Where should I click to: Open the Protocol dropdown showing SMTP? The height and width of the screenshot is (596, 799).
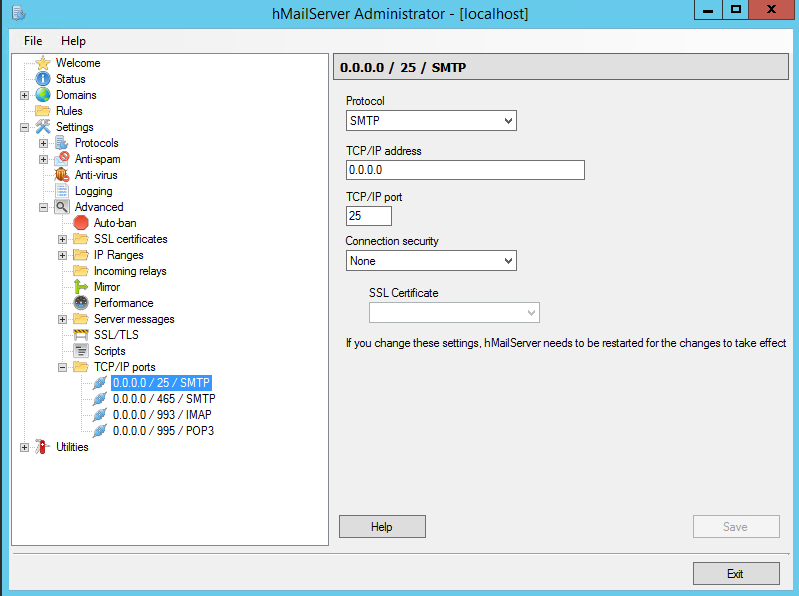pyautogui.click(x=431, y=121)
